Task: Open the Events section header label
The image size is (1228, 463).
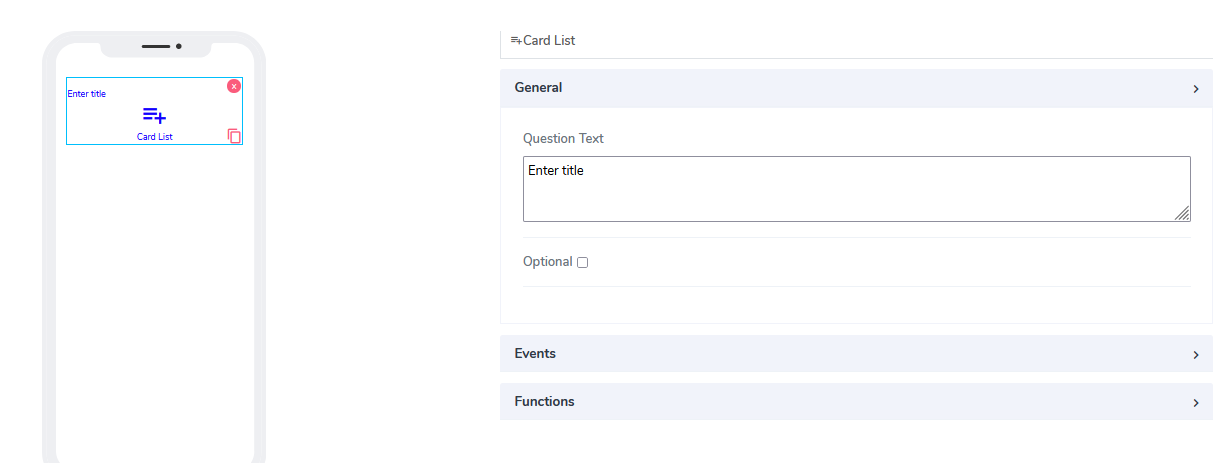Action: tap(535, 354)
